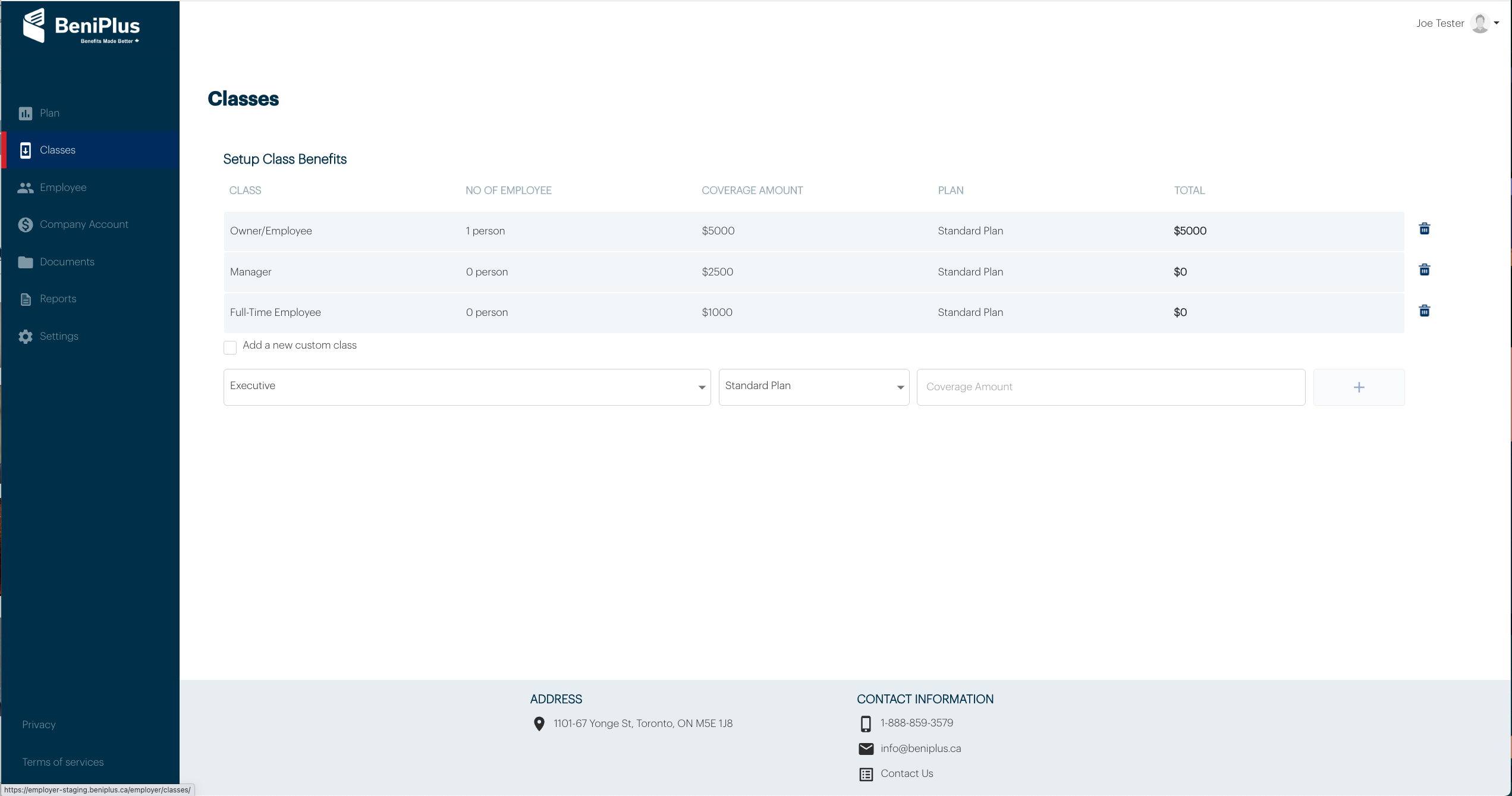
Task: Click the Company Account dollar icon
Action: coord(26,225)
